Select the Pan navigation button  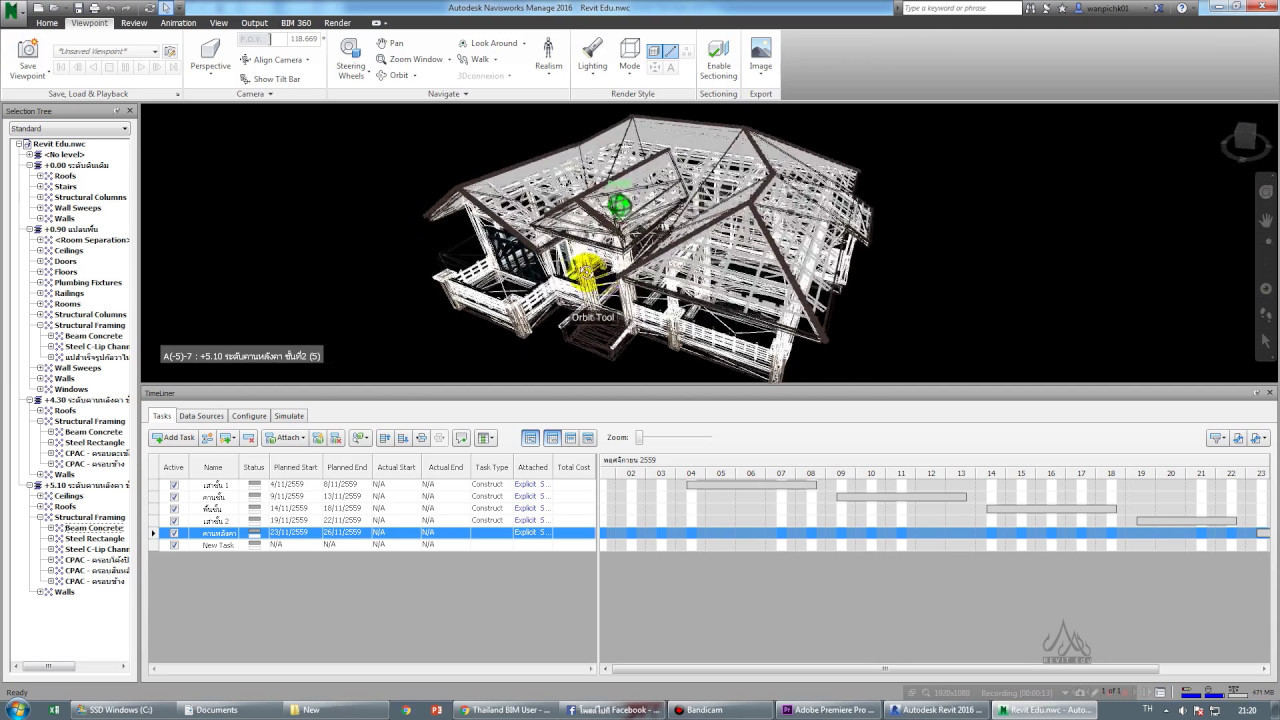click(390, 43)
